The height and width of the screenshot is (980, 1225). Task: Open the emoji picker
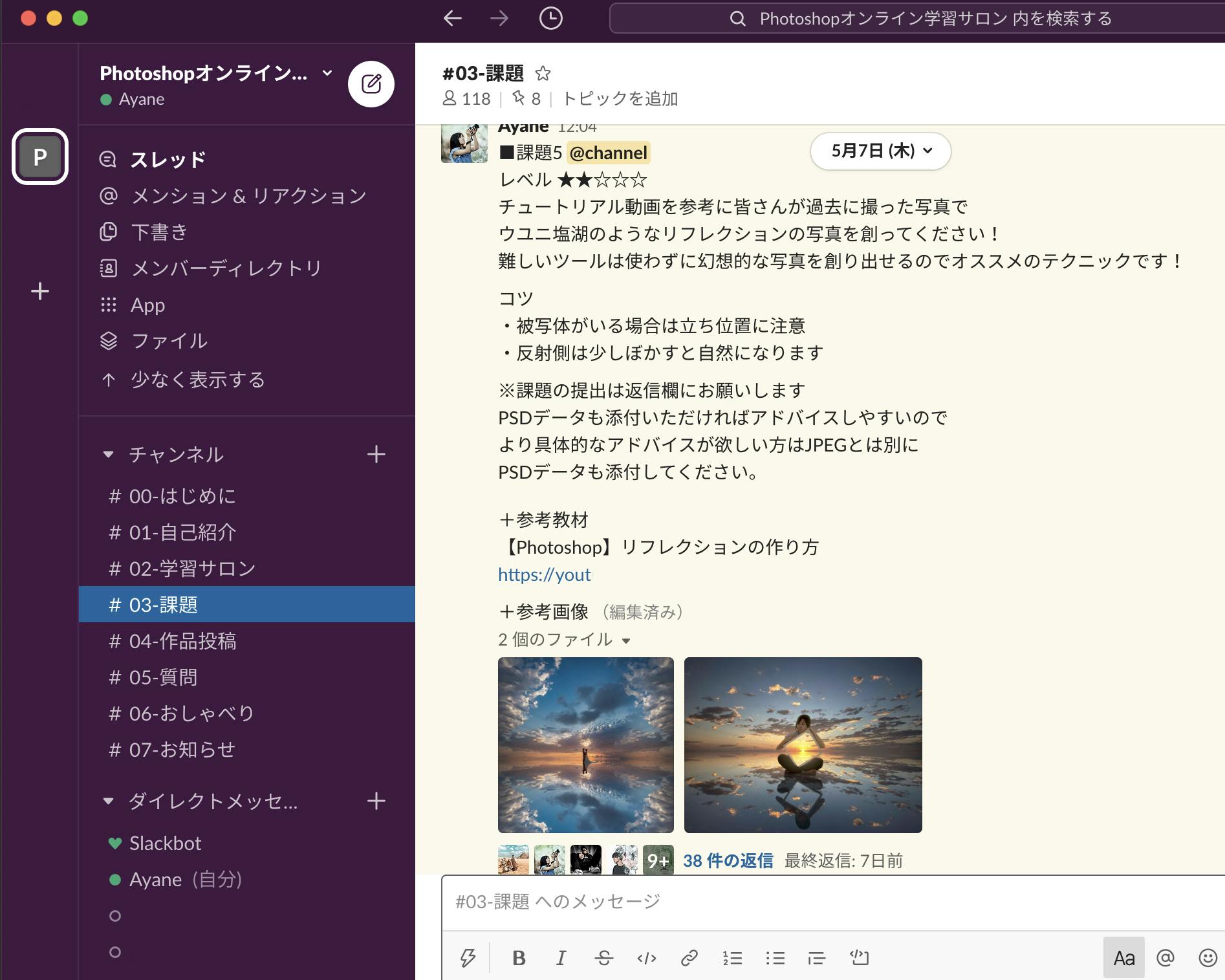(x=1208, y=958)
